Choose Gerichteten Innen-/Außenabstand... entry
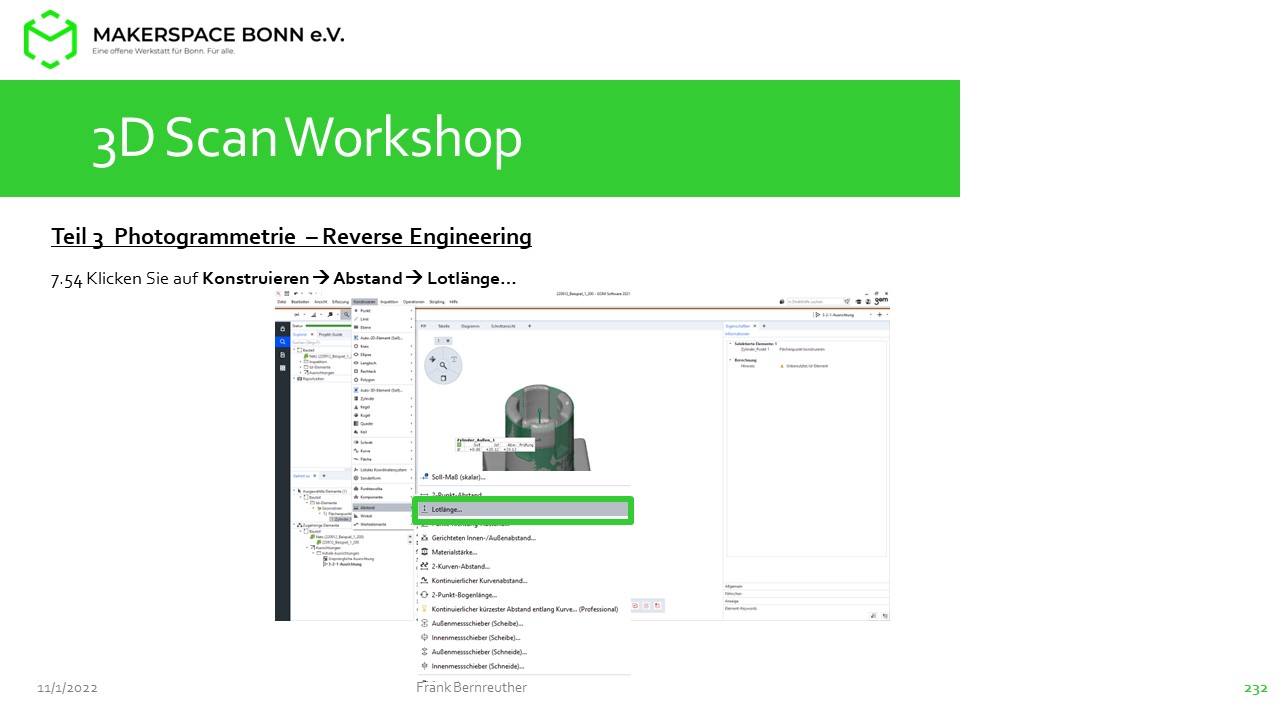1280x720 pixels. click(x=522, y=538)
